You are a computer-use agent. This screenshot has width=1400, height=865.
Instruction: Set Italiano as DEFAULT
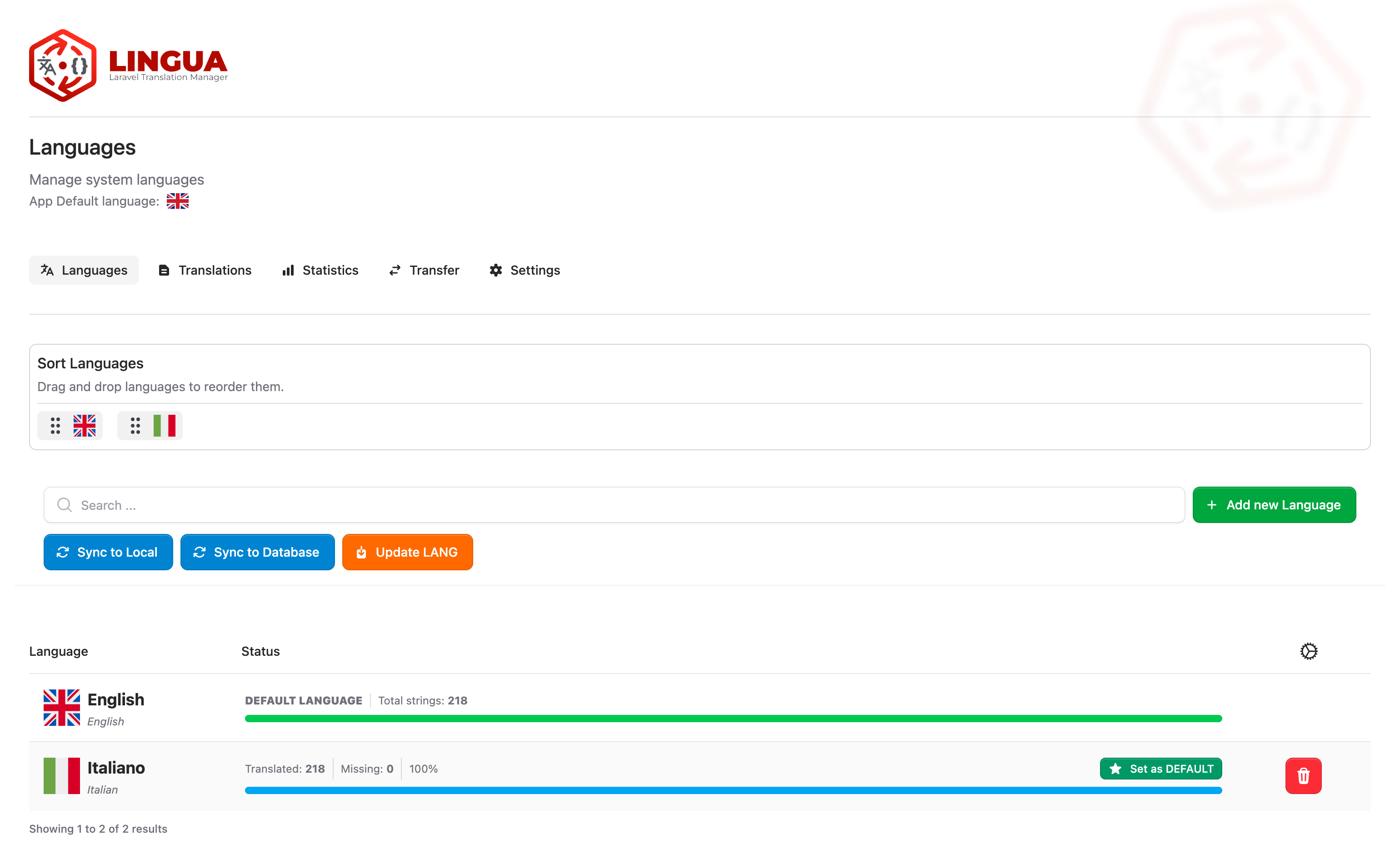point(1161,769)
